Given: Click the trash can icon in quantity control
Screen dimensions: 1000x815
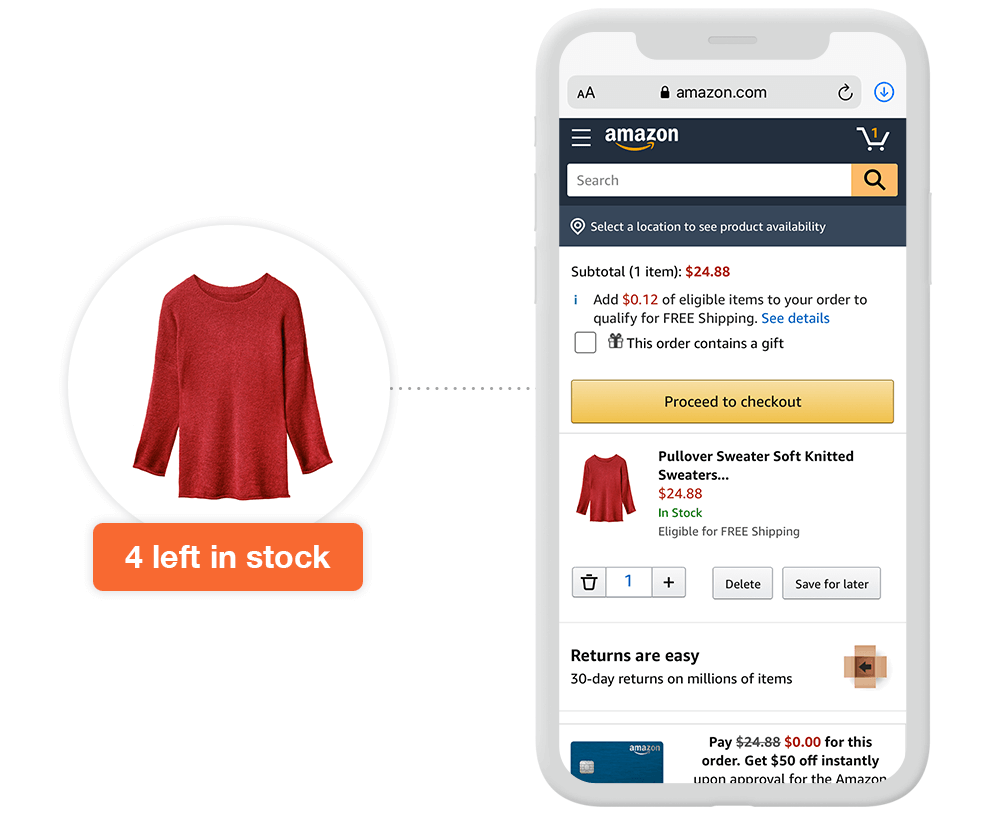Looking at the screenshot, I should [x=589, y=582].
